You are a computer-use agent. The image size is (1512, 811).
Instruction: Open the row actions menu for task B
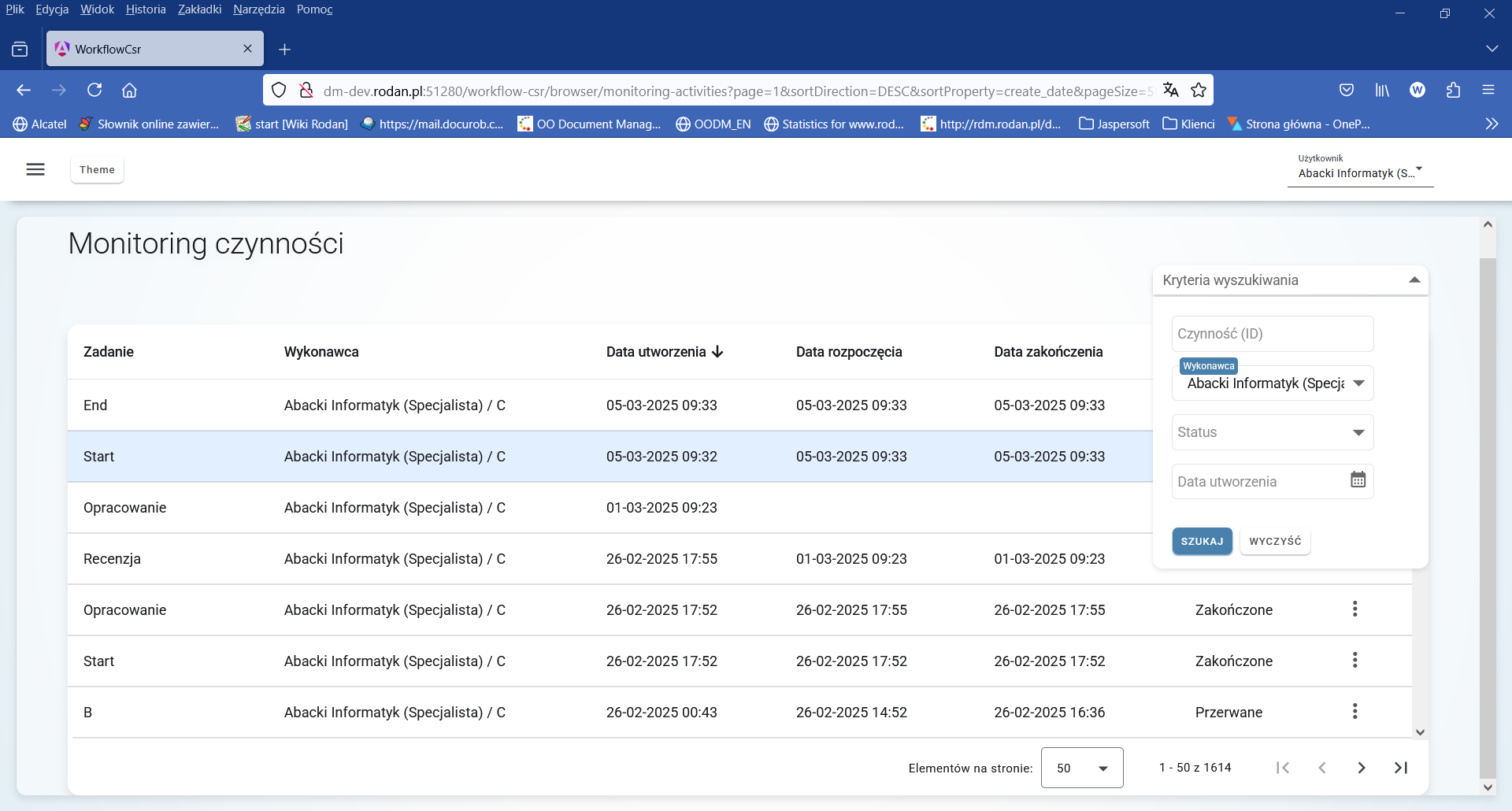[1354, 711]
